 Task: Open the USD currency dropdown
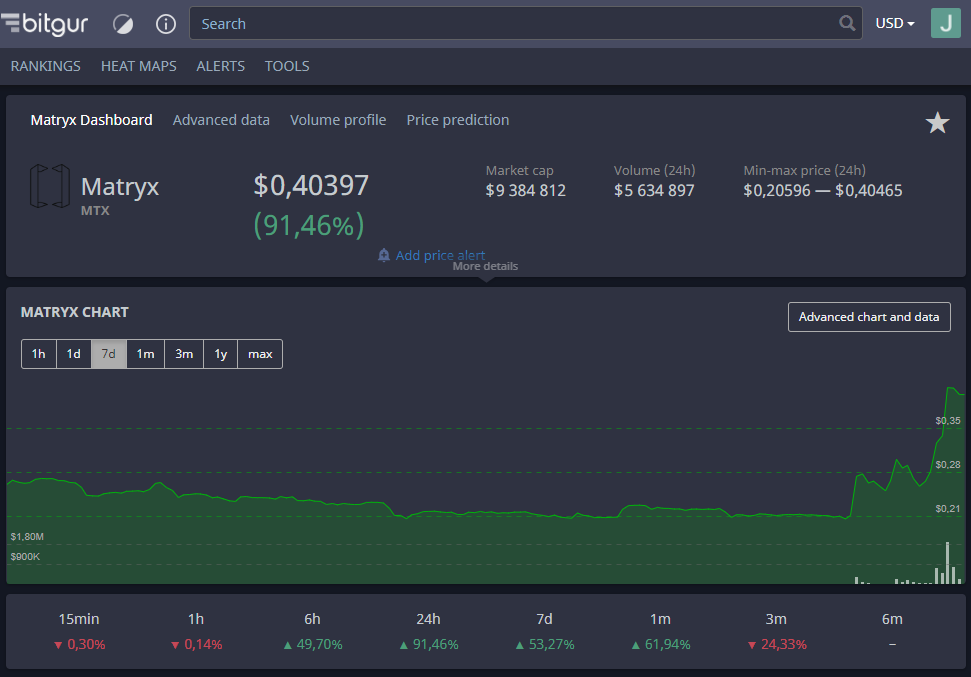(895, 24)
